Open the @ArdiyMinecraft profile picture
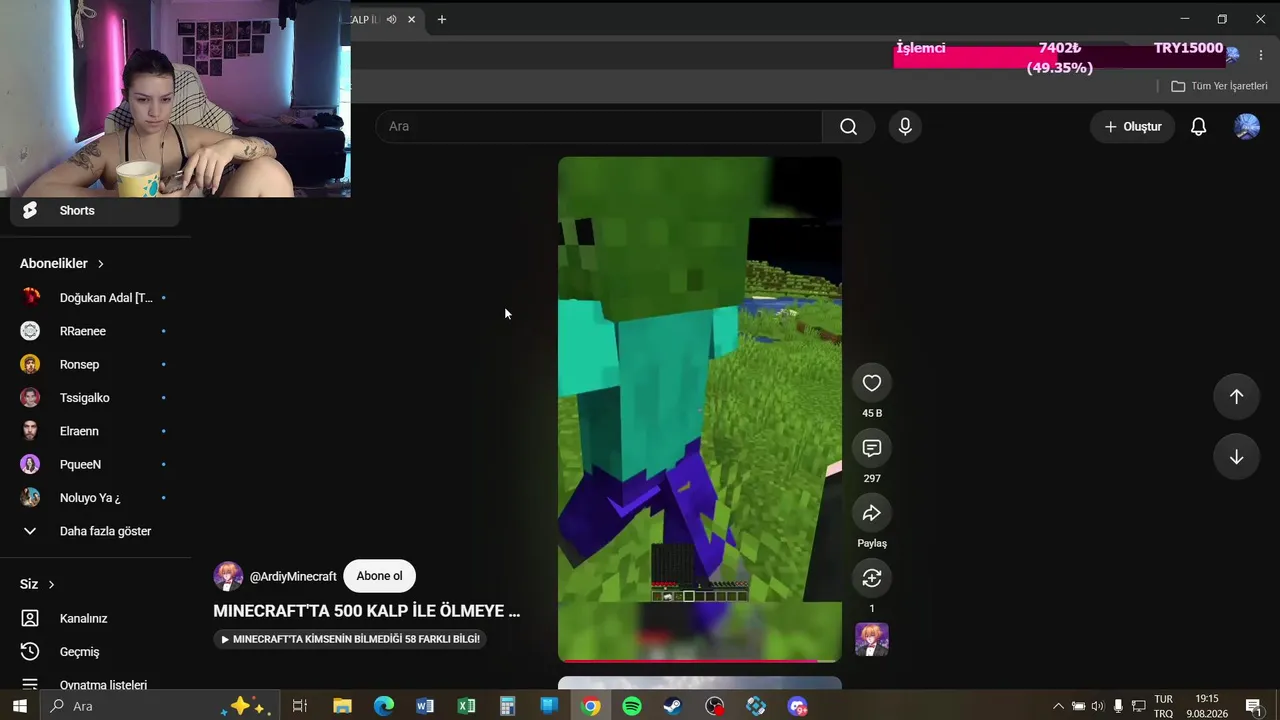1280x720 pixels. click(228, 577)
